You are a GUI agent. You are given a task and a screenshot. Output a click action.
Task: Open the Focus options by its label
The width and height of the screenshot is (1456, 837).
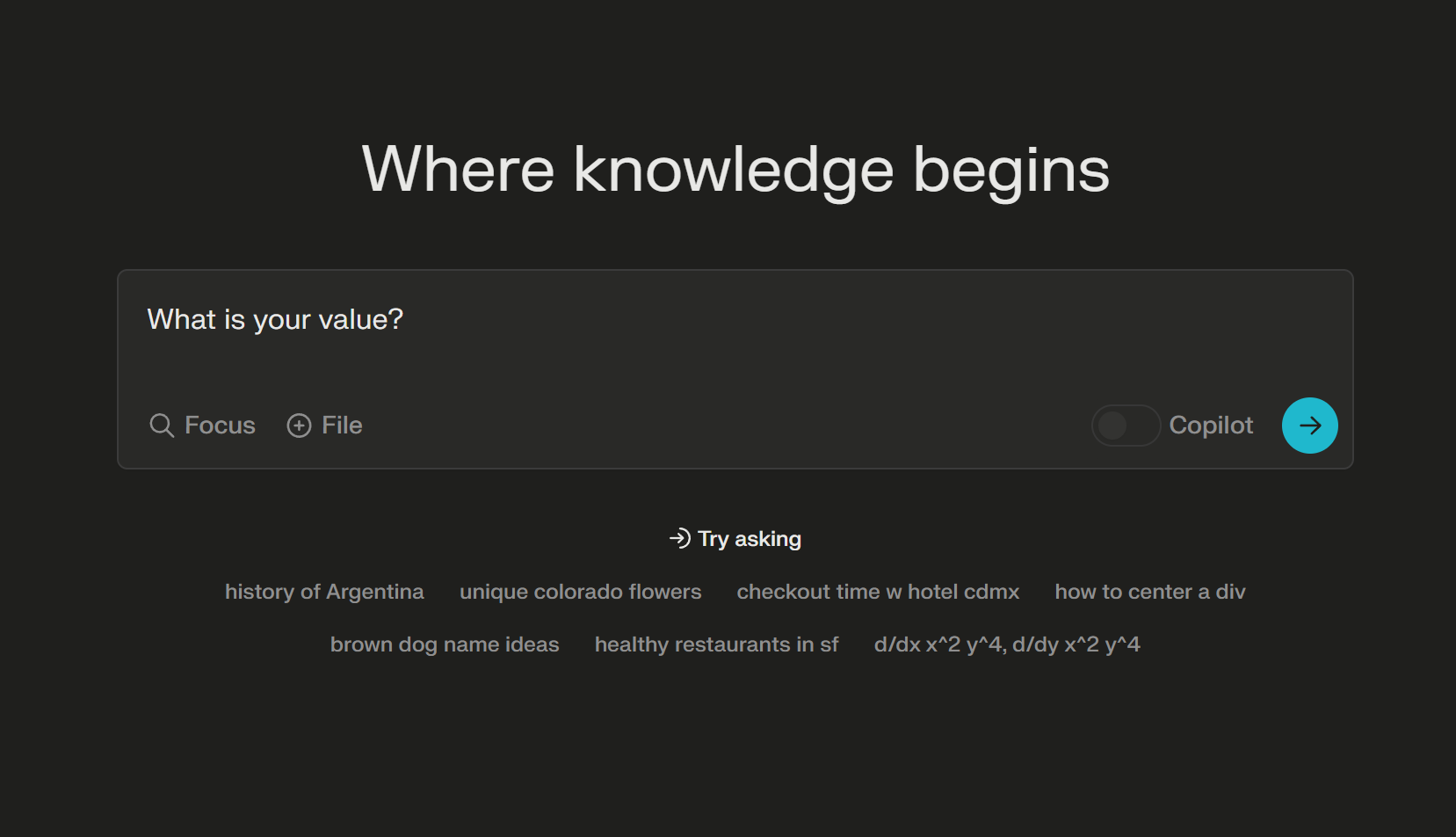point(220,426)
